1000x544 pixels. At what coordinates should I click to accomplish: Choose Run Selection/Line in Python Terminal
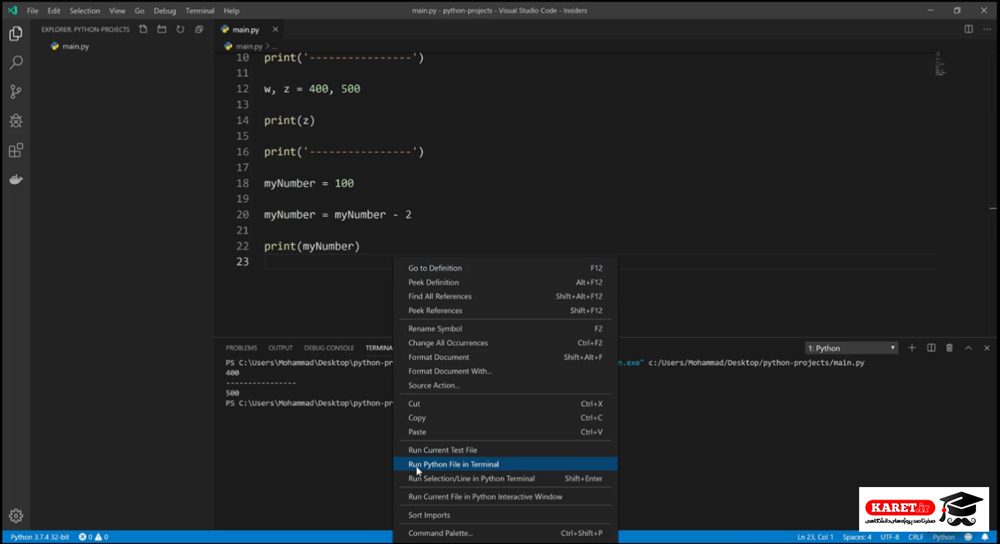point(505,478)
